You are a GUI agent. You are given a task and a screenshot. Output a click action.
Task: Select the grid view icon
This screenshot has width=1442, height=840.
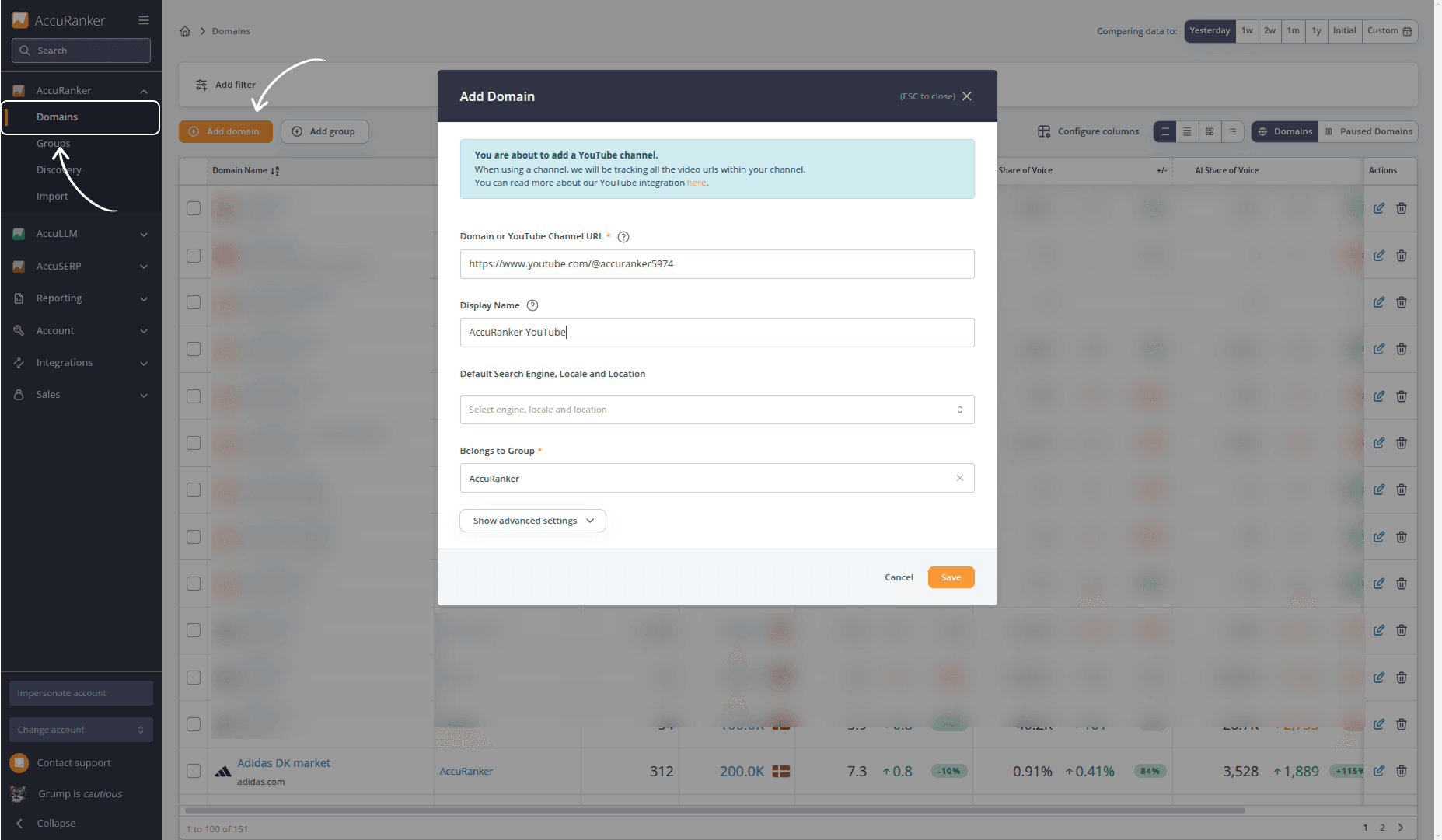[x=1210, y=131]
